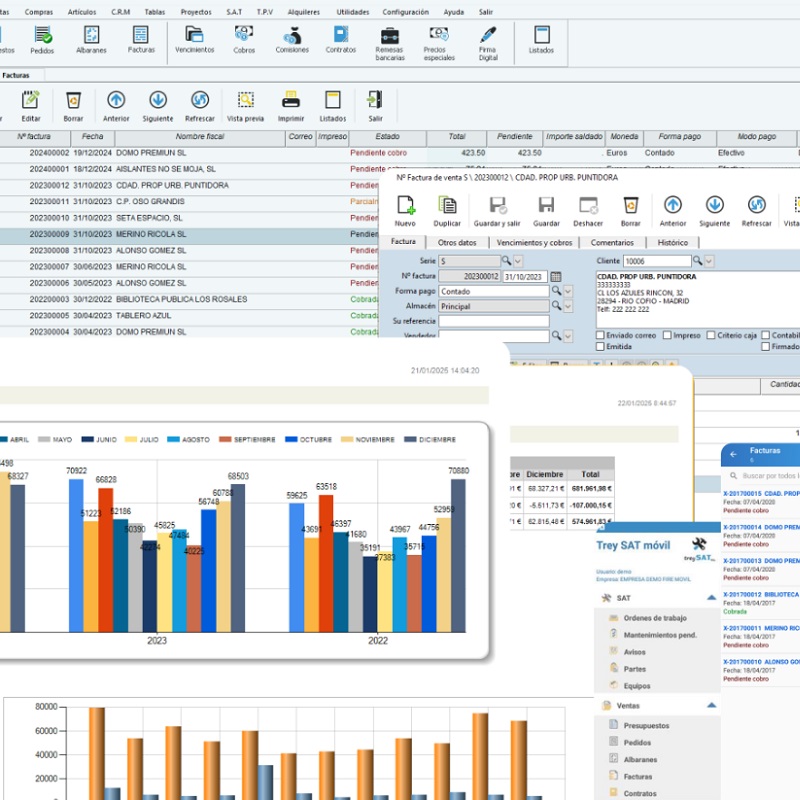Open the Vendedor dropdown arrow
Screen dimensions: 800x800
coord(568,336)
